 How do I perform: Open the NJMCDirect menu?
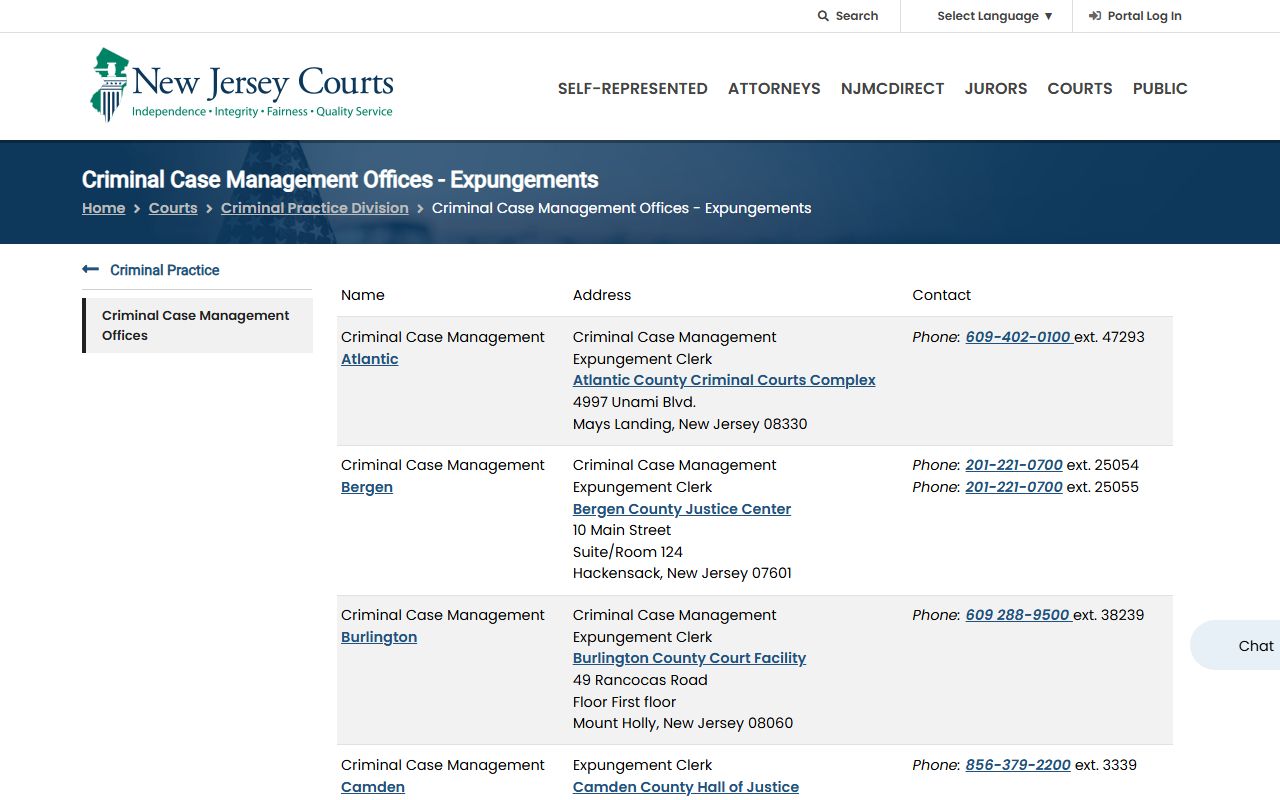[893, 88]
